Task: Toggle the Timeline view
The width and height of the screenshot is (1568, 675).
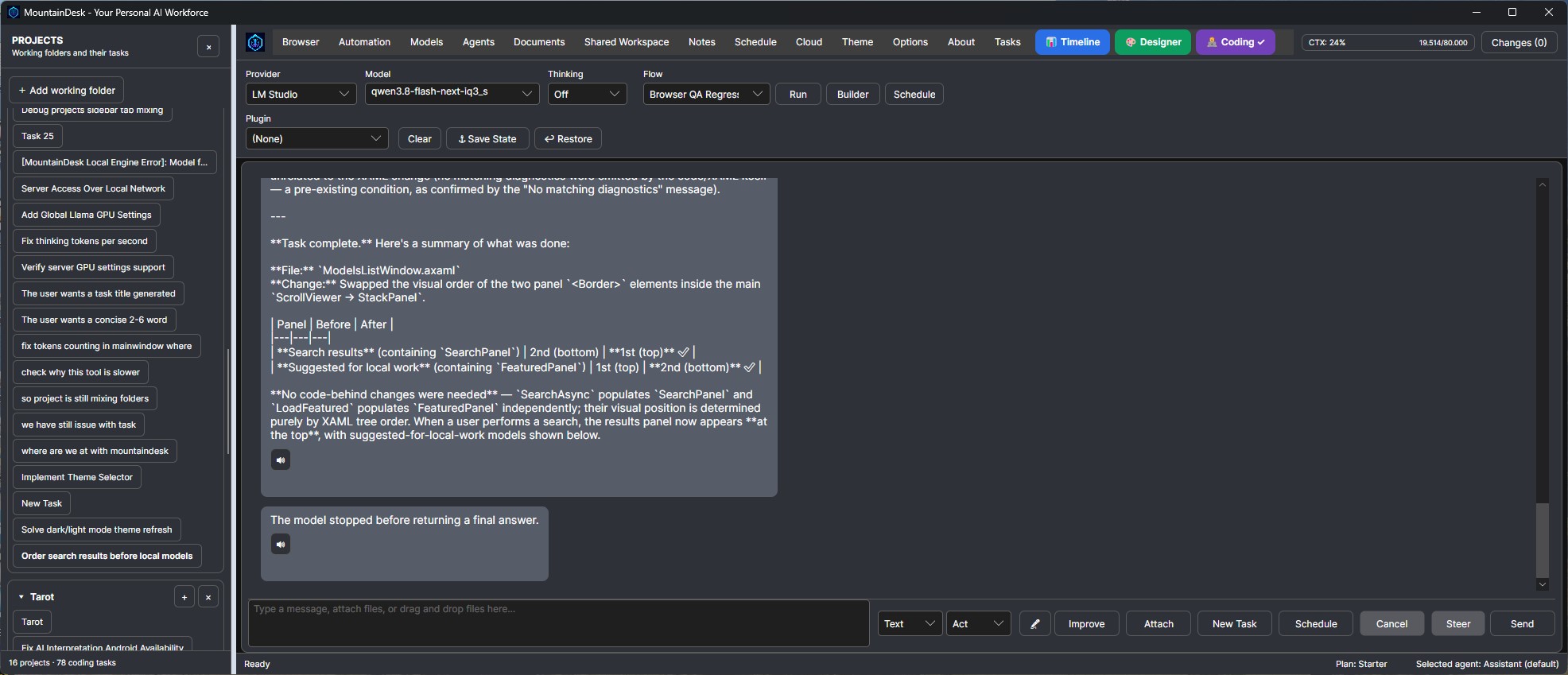Action: (x=1073, y=42)
